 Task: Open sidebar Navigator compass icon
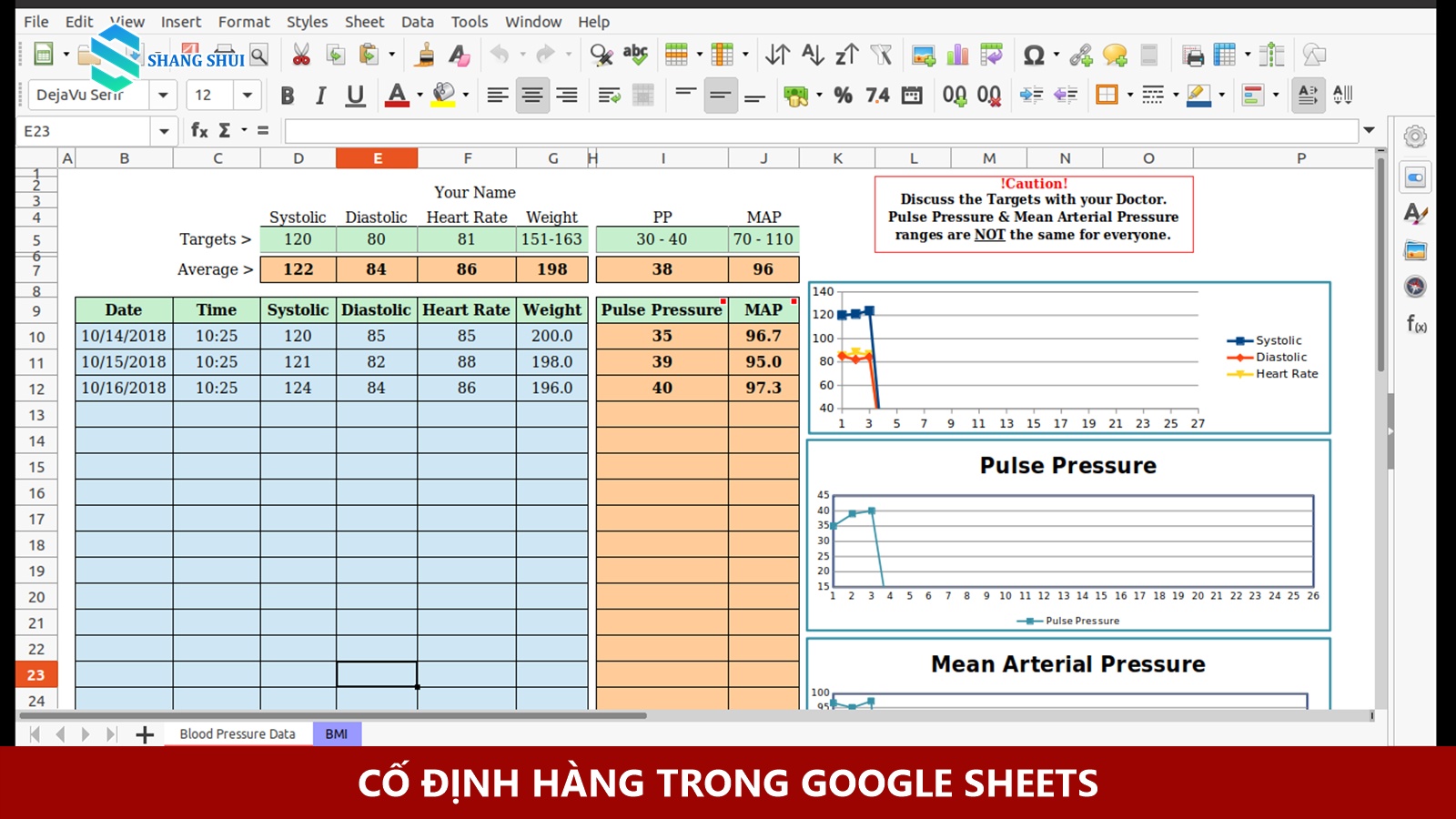pyautogui.click(x=1415, y=287)
